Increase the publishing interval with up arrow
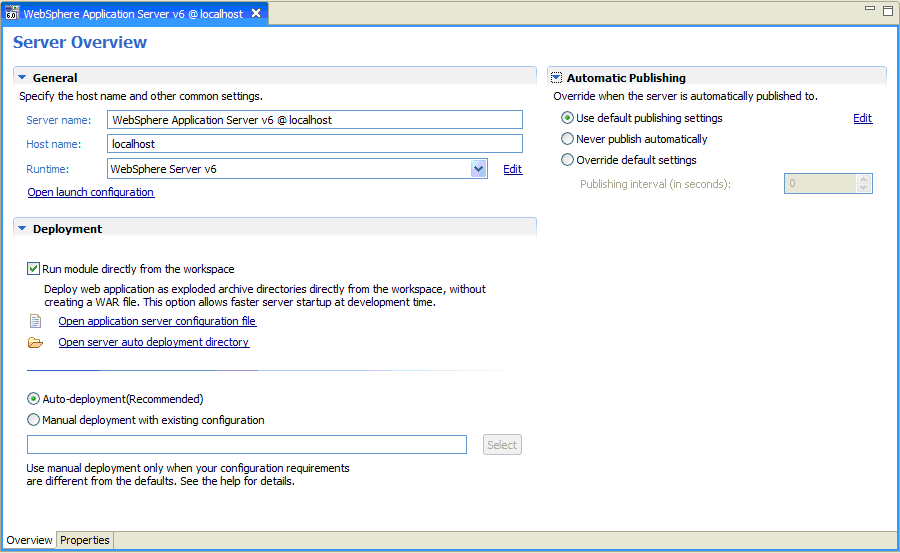Image resolution: width=900 pixels, height=553 pixels. pyautogui.click(x=864, y=179)
